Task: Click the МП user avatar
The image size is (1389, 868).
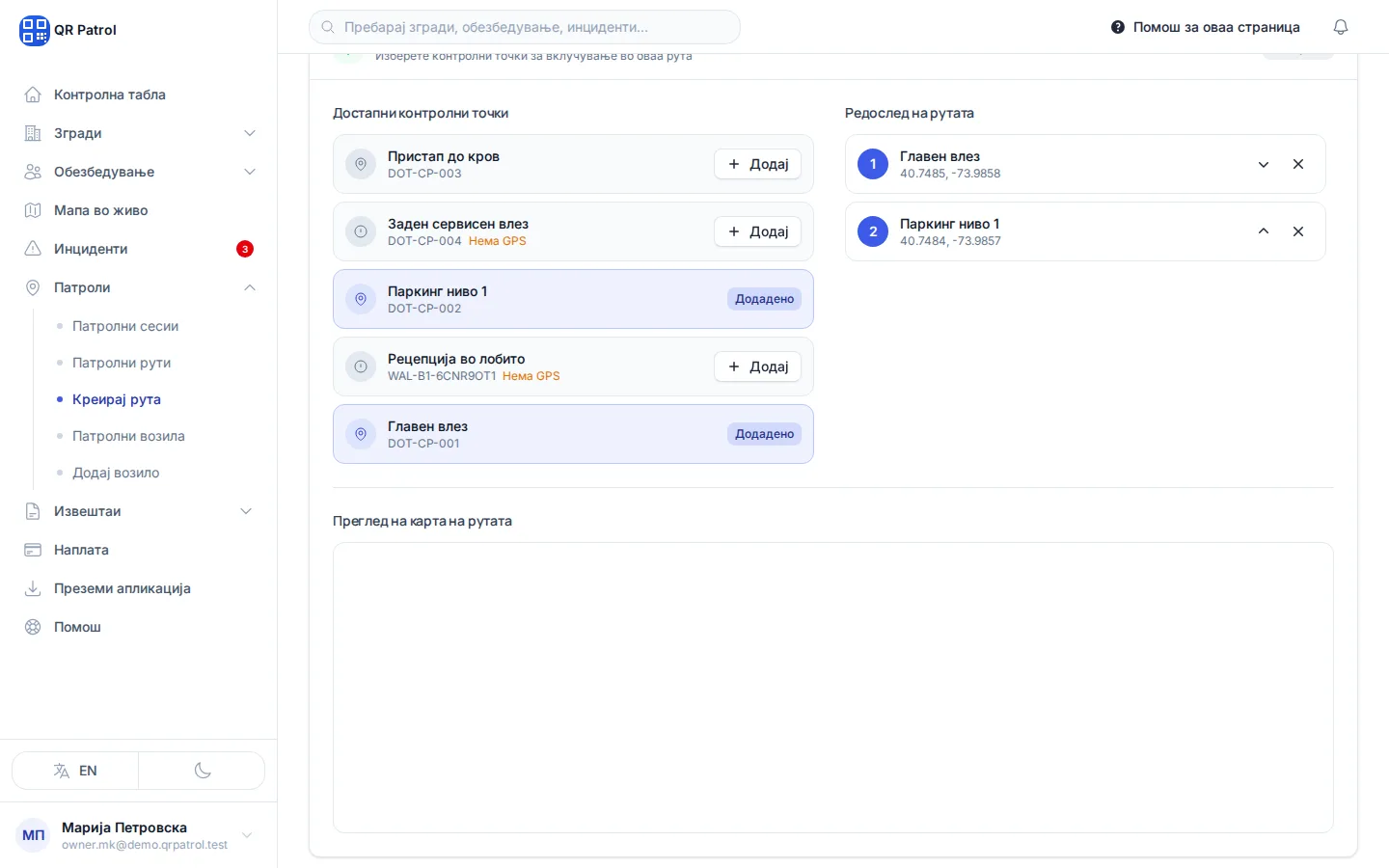Action: pyautogui.click(x=34, y=835)
